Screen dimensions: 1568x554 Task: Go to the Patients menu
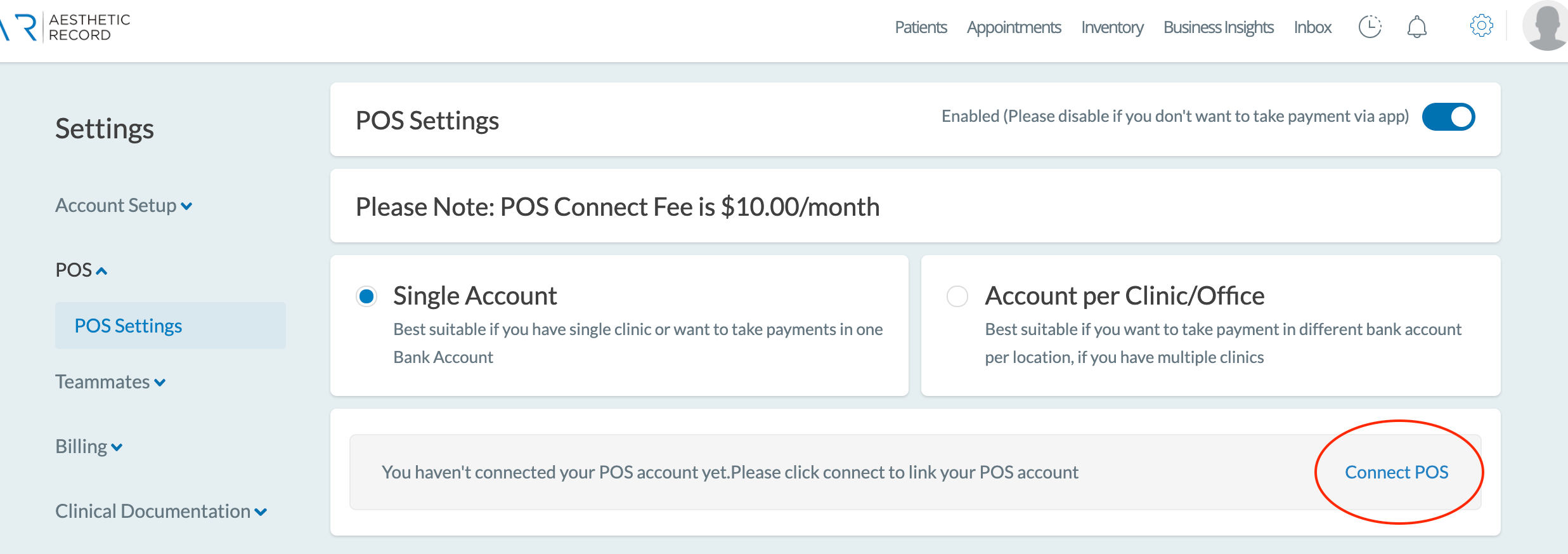click(x=921, y=27)
